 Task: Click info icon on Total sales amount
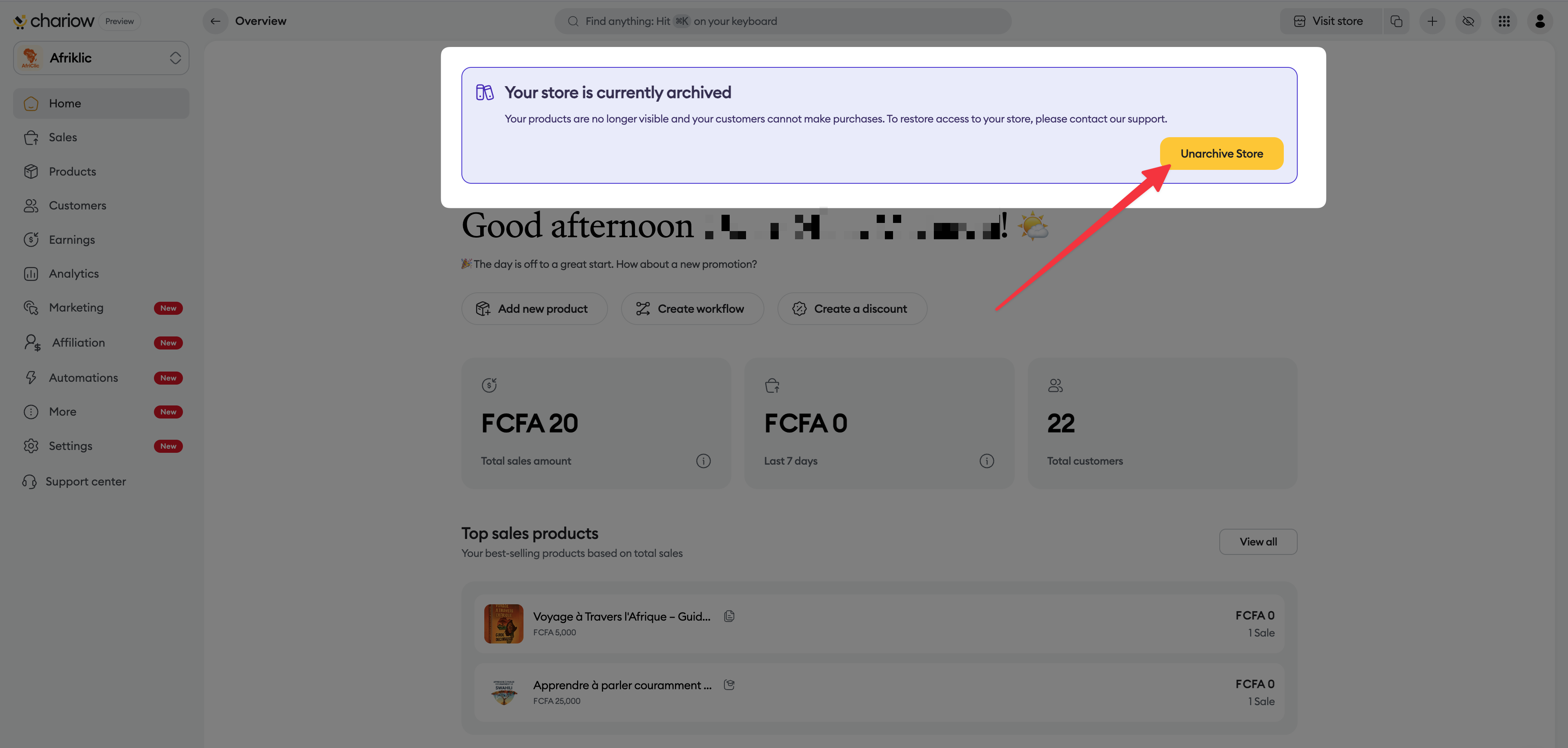click(703, 461)
